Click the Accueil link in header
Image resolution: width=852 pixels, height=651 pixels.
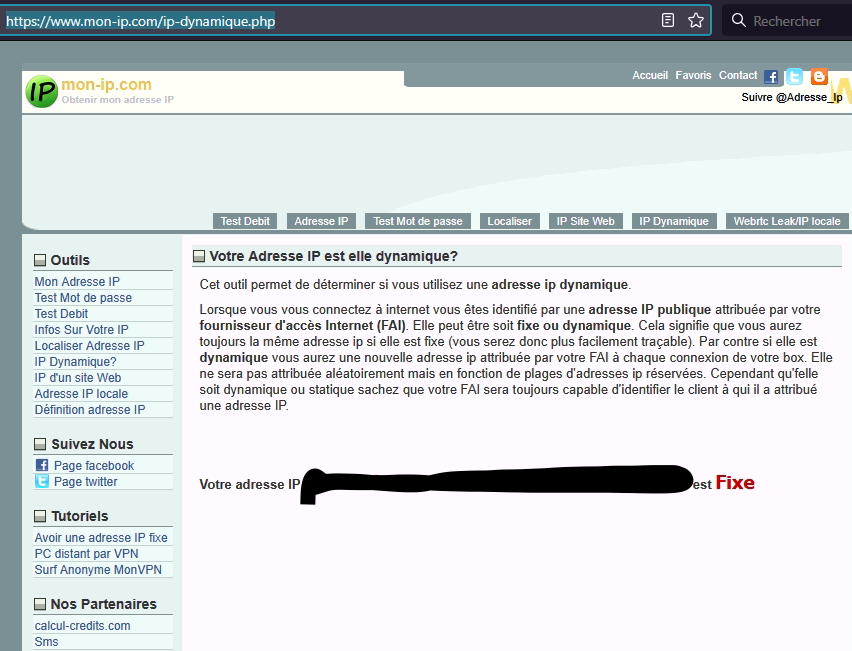pos(650,75)
